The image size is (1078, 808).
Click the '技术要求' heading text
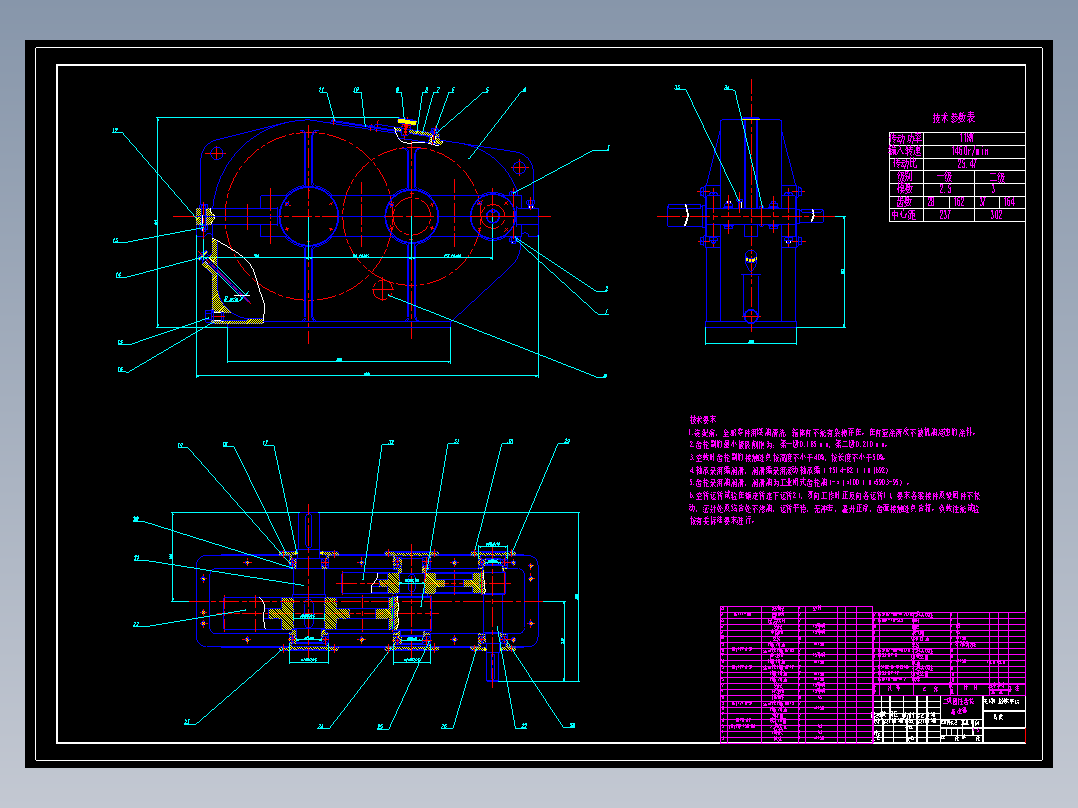[703, 419]
